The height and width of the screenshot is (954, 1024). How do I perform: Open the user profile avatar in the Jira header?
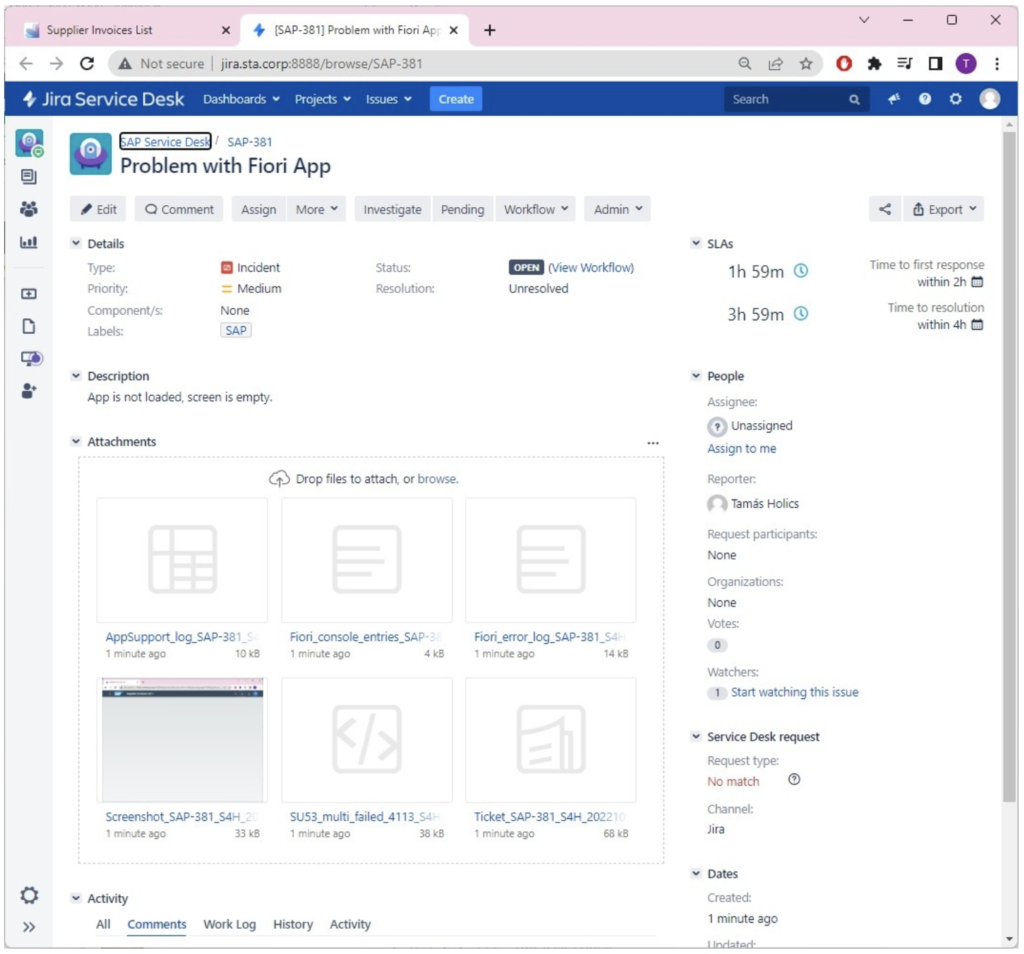click(x=989, y=99)
